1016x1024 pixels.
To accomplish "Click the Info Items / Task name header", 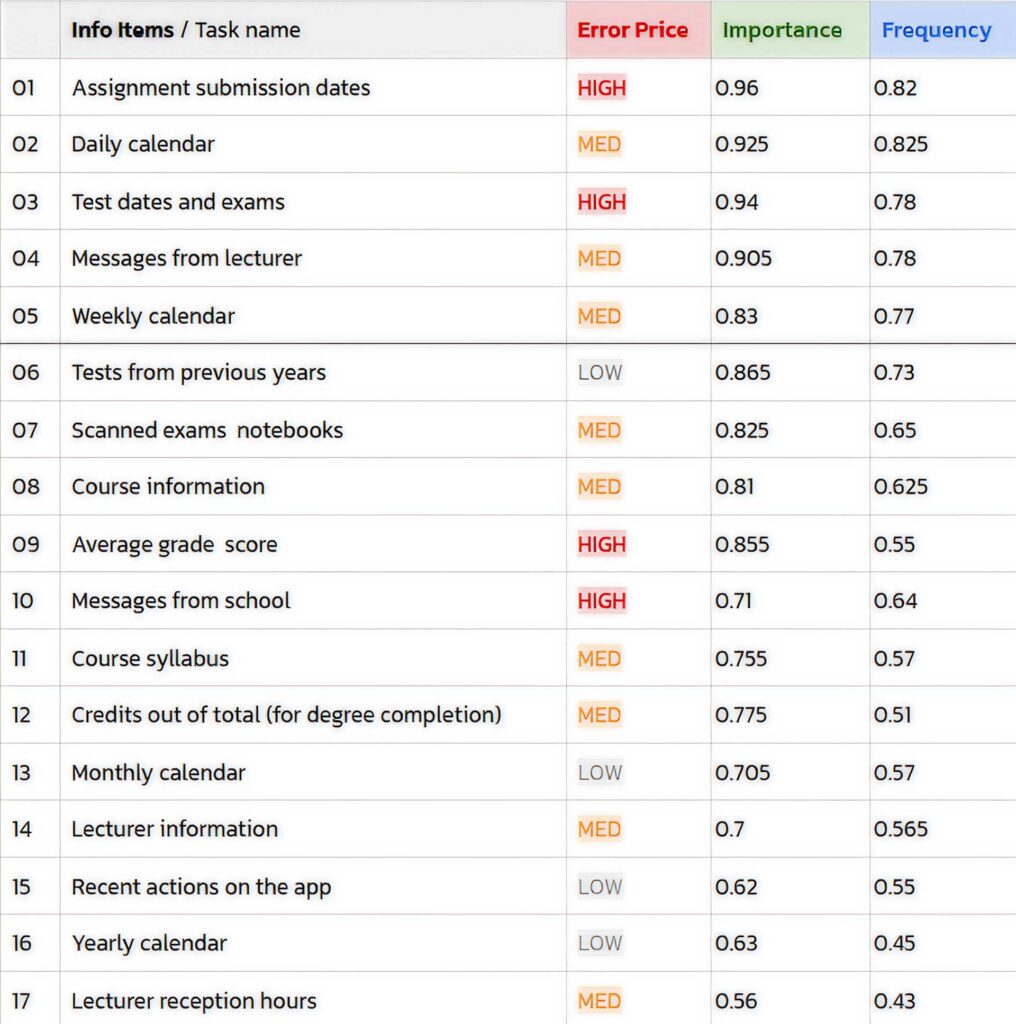I will [x=185, y=30].
